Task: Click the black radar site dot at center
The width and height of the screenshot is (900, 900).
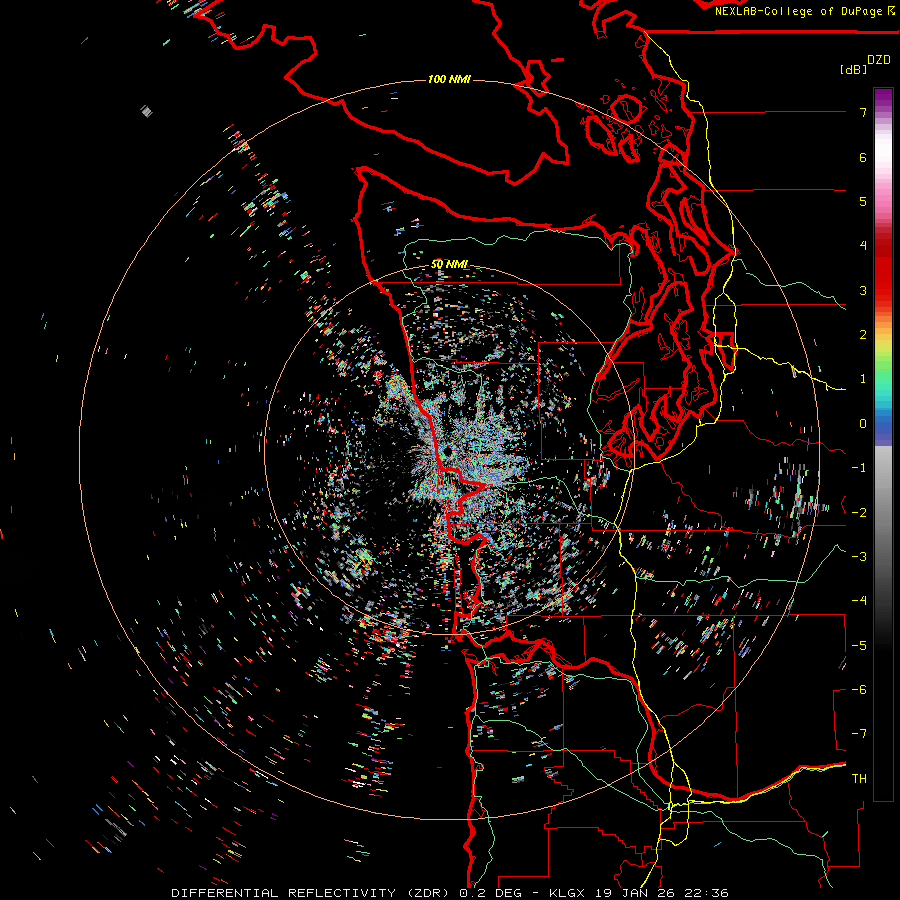Action: pos(447,453)
